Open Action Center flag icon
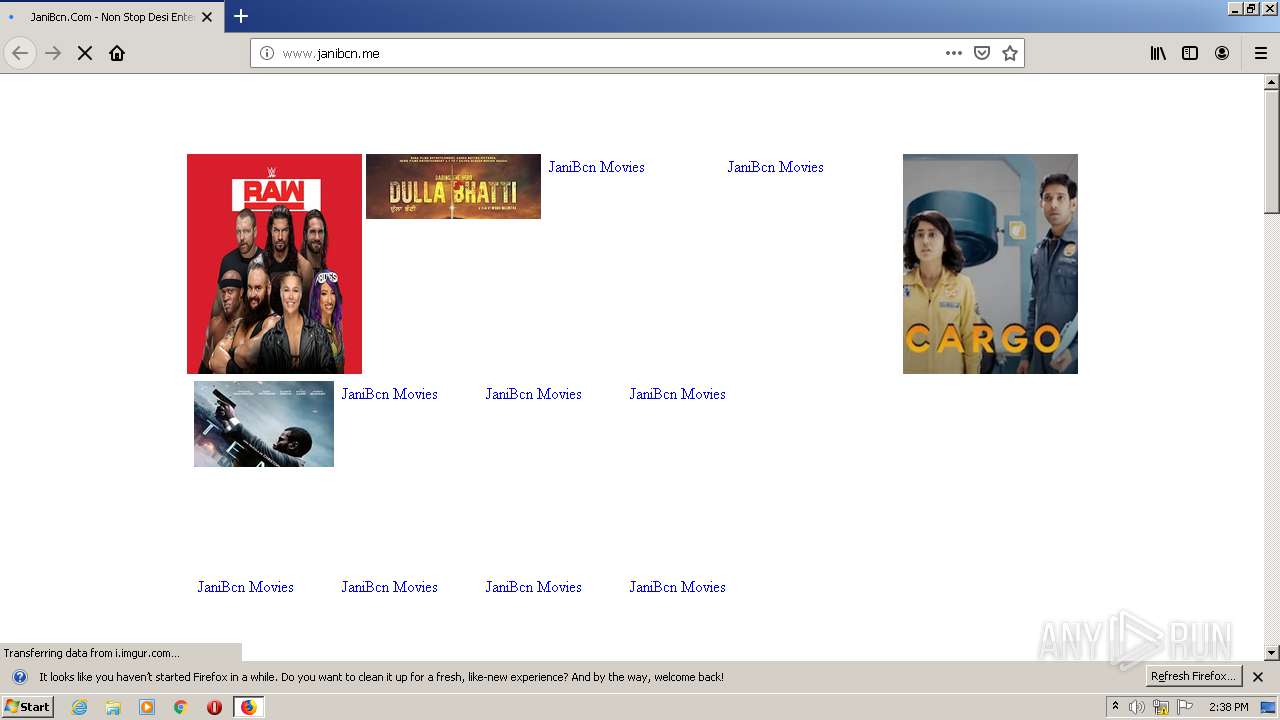 coord(1185,707)
